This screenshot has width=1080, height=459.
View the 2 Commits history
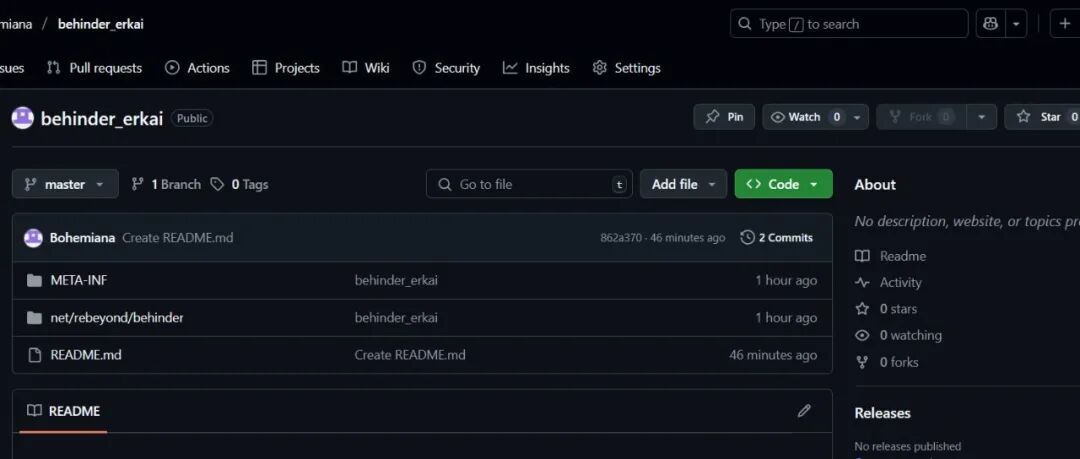coord(777,238)
